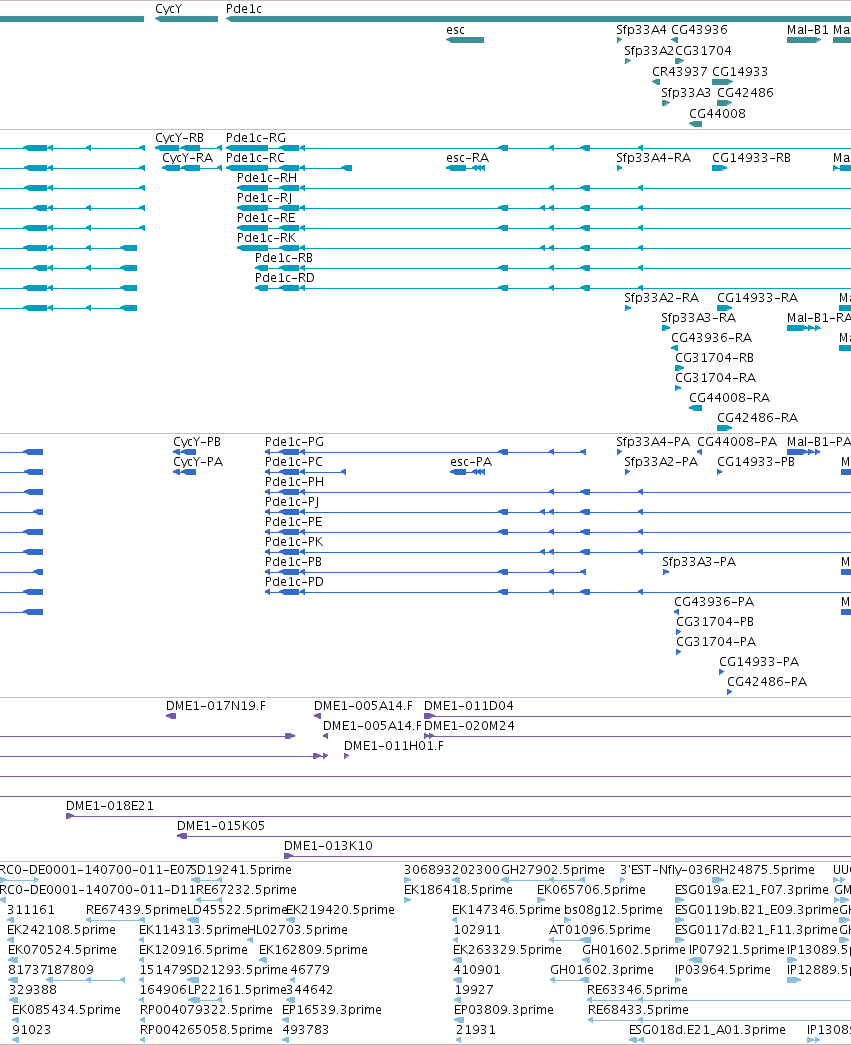Click the DME1-018E21 BAC label
Screen dimensions: 851x1045
(110, 806)
